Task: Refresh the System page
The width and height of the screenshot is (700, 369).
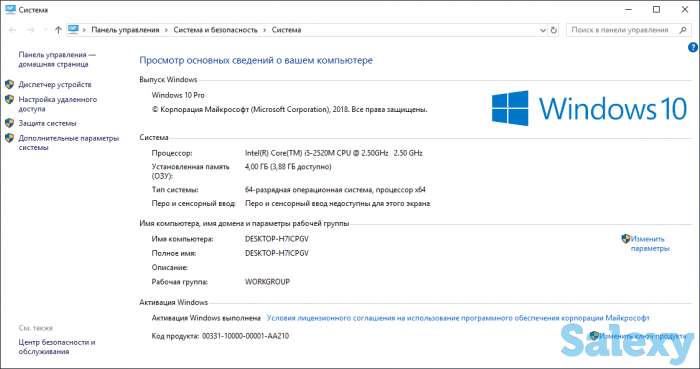Action: click(554, 30)
